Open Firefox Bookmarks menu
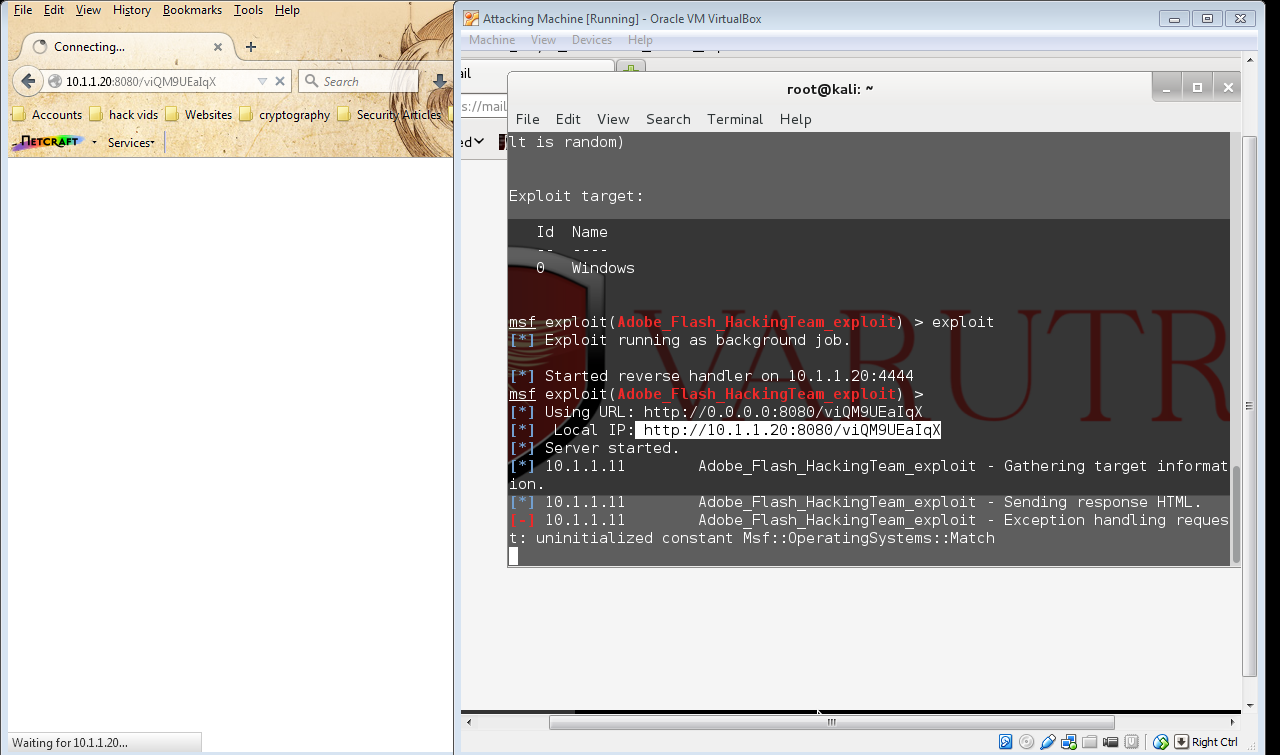This screenshot has height=755, width=1280. pos(192,10)
